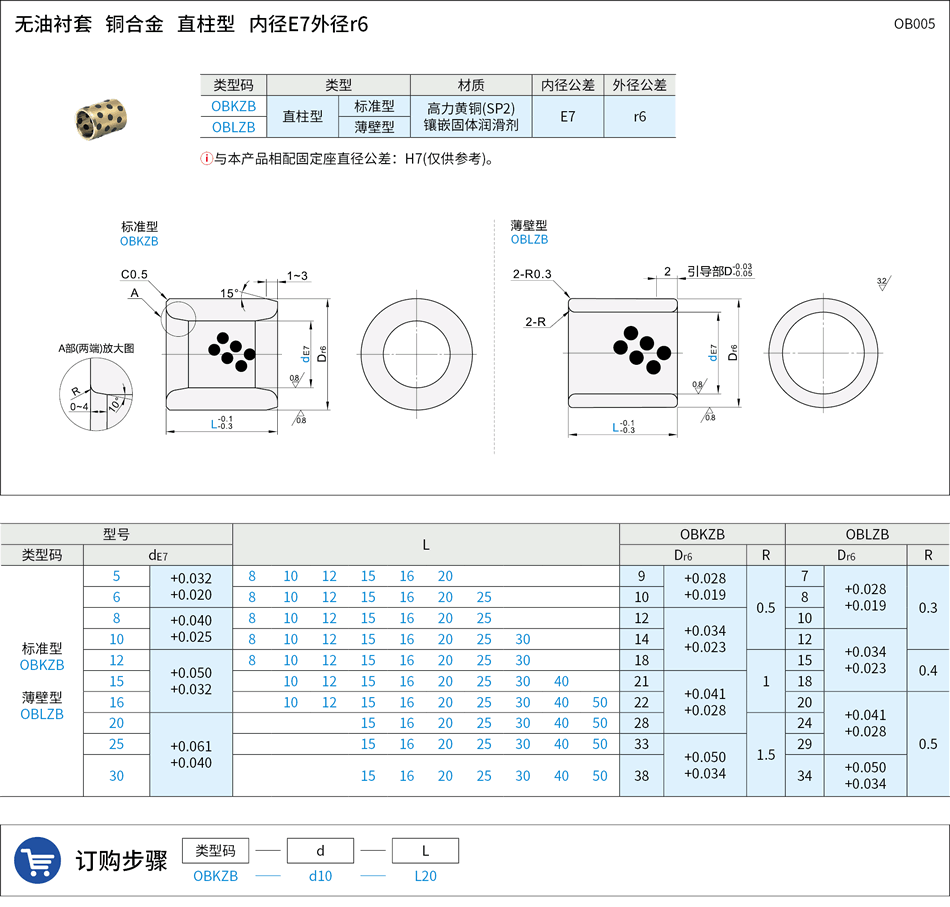Viewport: 950px width, 907px height.
Task: Click the A部(两端)放大图 label
Action: pos(96,348)
